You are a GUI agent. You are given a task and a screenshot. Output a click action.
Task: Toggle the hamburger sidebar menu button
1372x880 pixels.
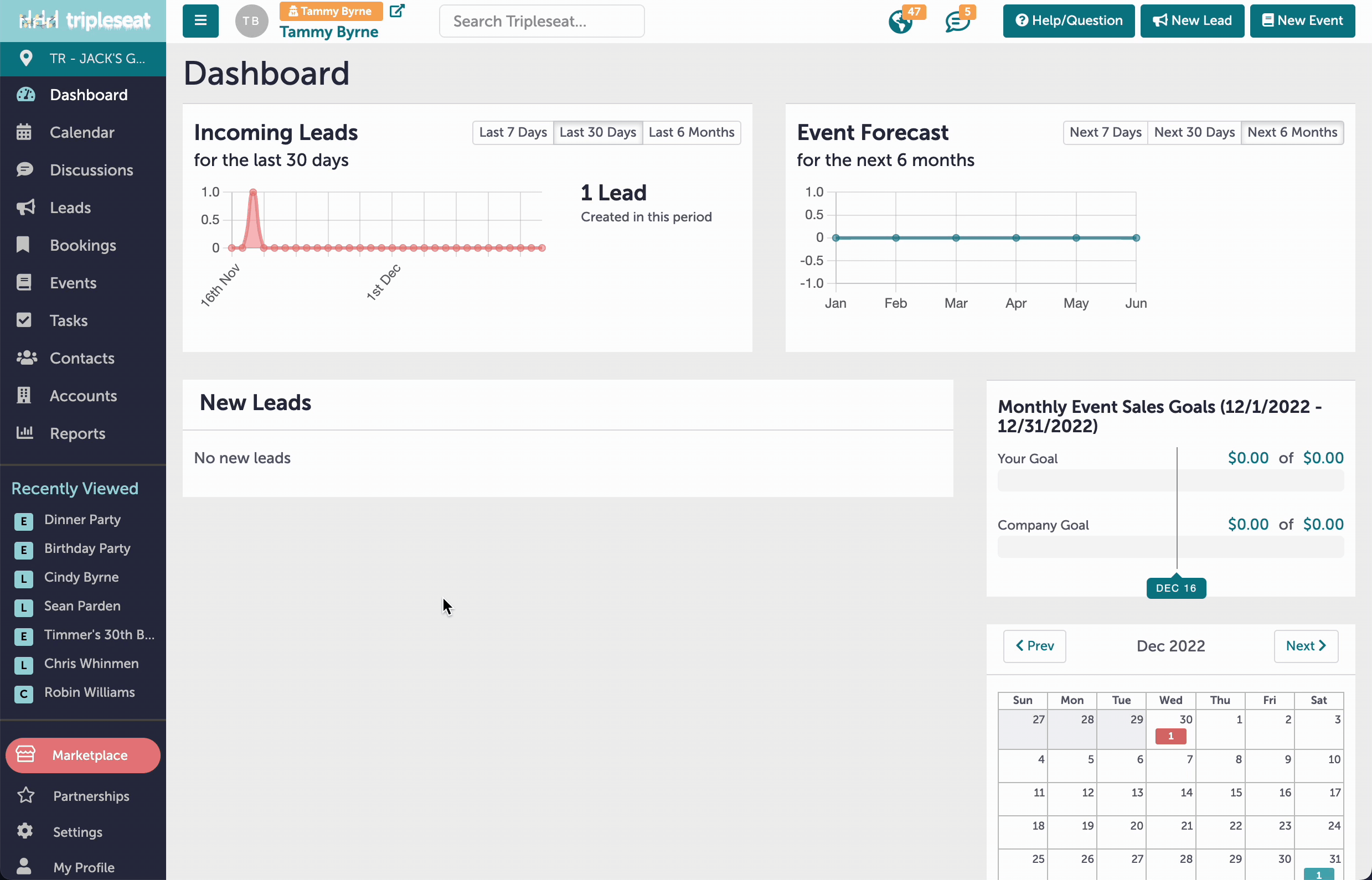click(x=200, y=21)
